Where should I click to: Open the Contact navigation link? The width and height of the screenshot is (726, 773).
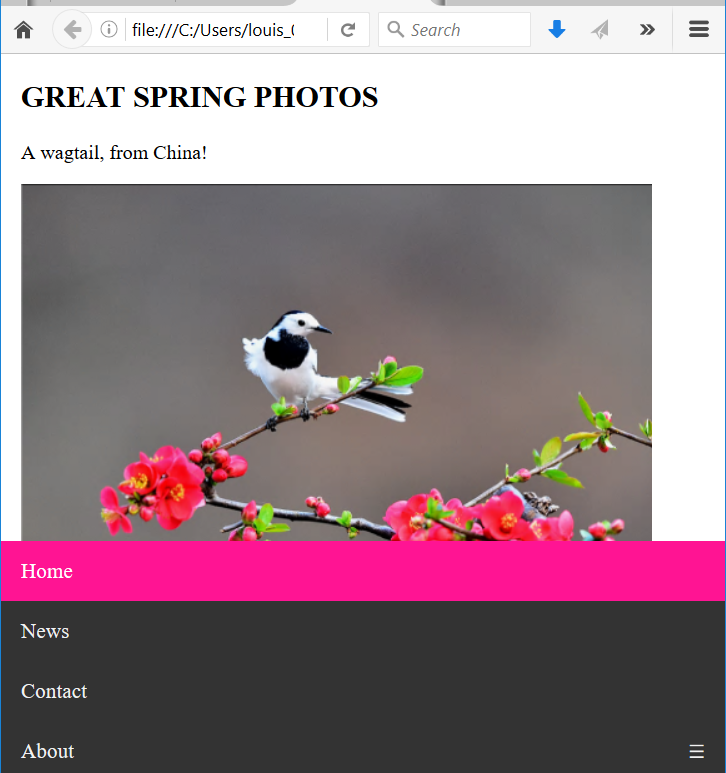click(363, 691)
